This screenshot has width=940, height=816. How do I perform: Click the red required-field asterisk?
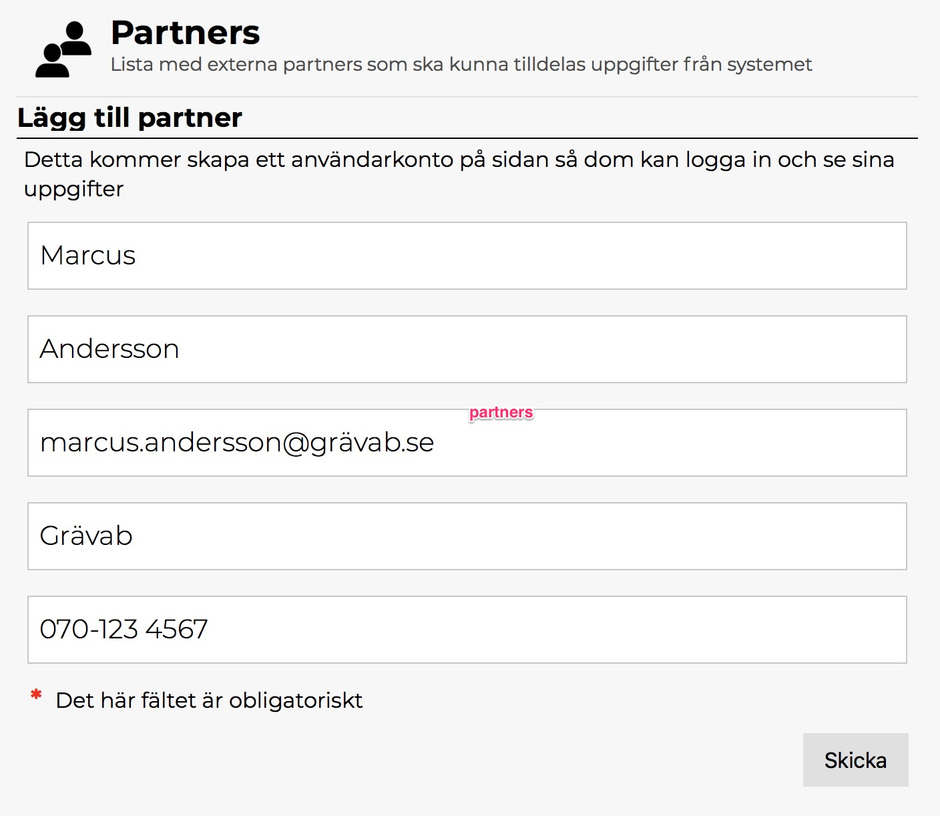click(36, 696)
